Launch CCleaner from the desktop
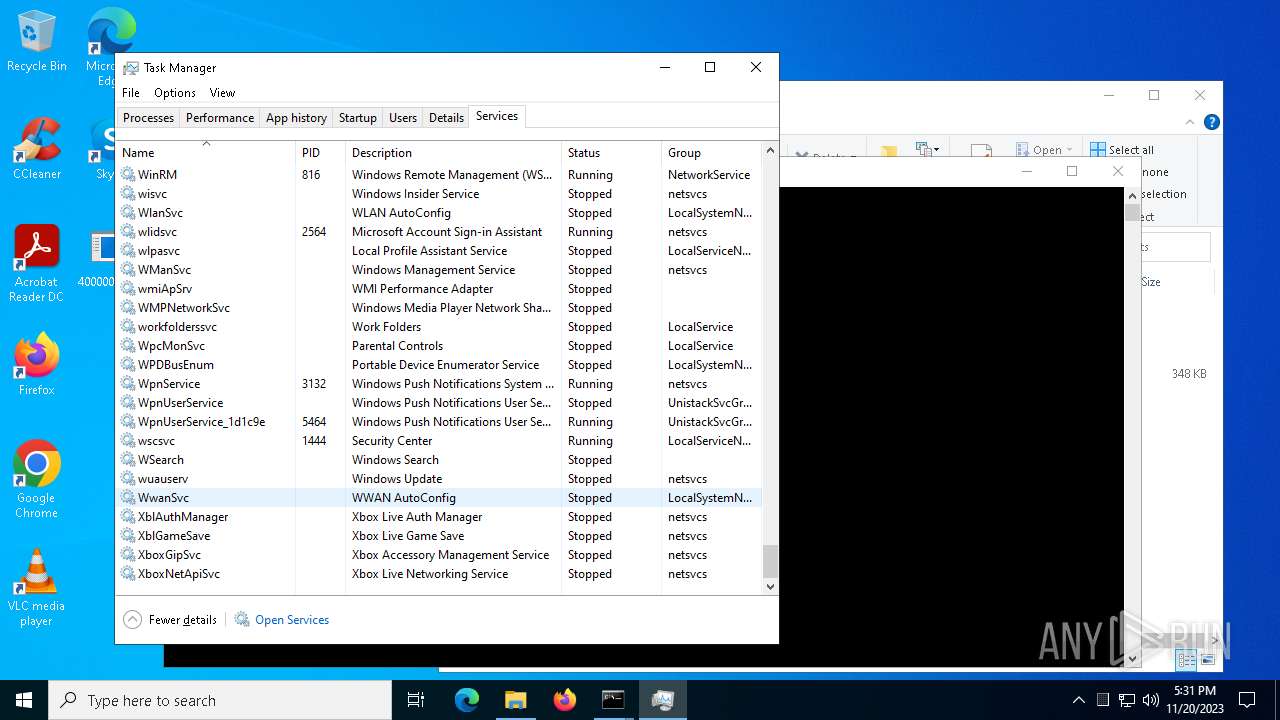The width and height of the screenshot is (1280, 720). click(36, 150)
